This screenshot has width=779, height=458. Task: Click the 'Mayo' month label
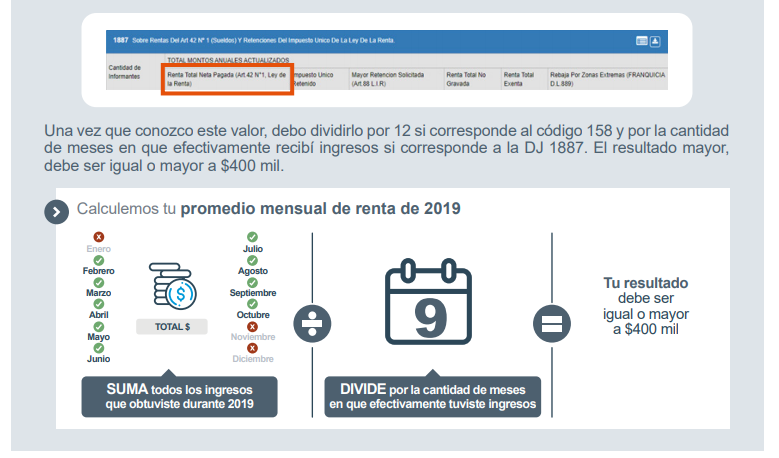coord(98,337)
